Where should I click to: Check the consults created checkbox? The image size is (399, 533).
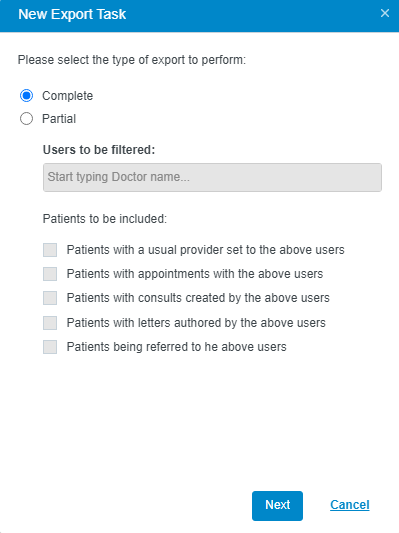(x=50, y=298)
